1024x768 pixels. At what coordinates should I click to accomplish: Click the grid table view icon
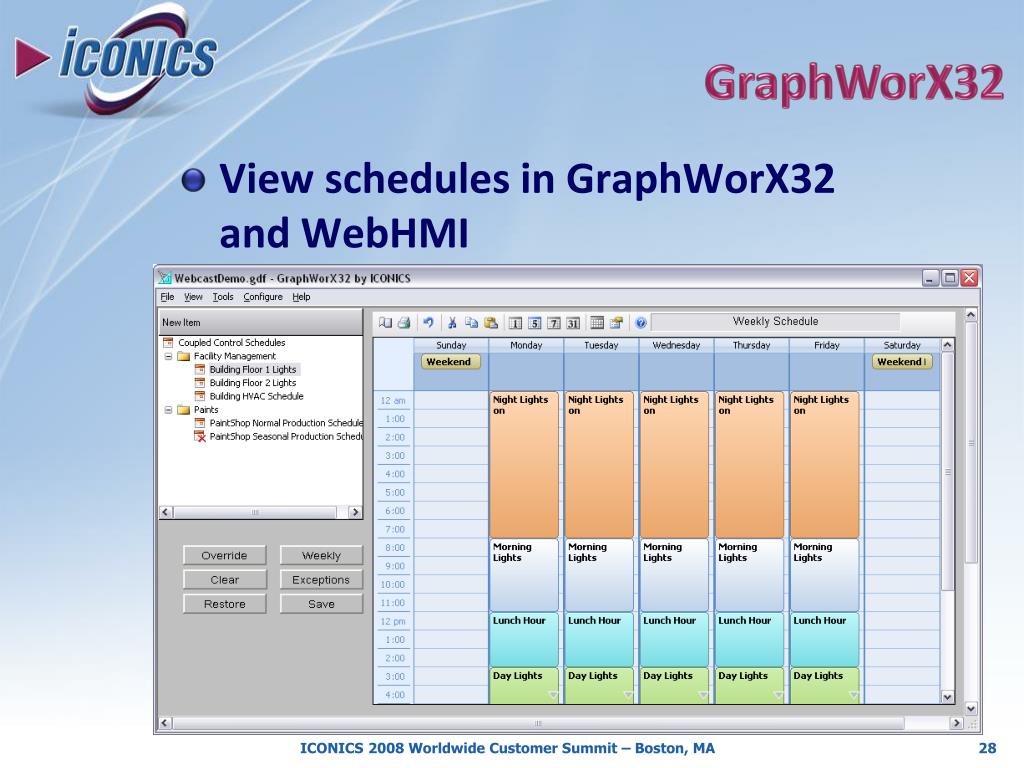[597, 323]
